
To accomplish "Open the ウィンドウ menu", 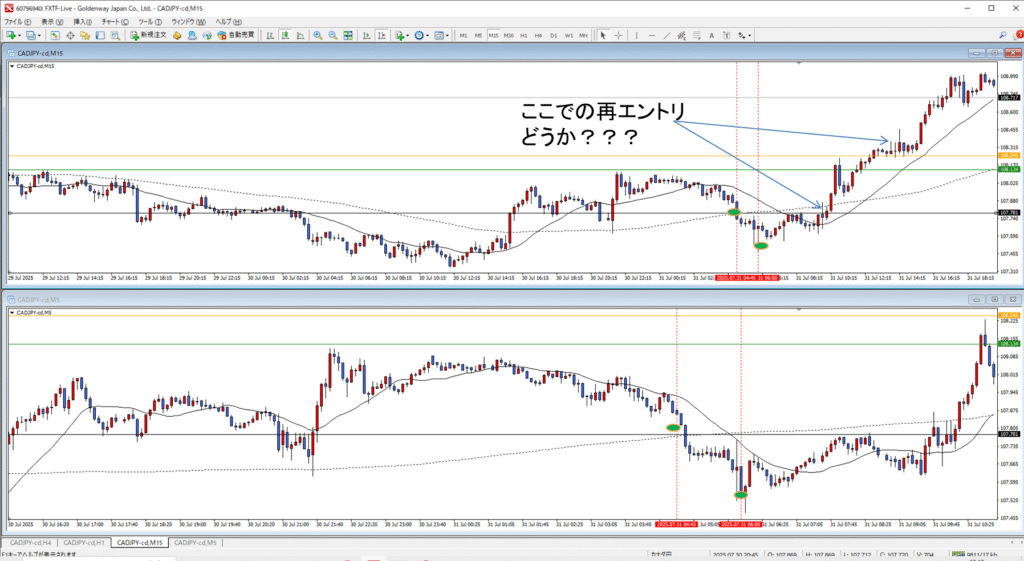I will coord(189,22).
